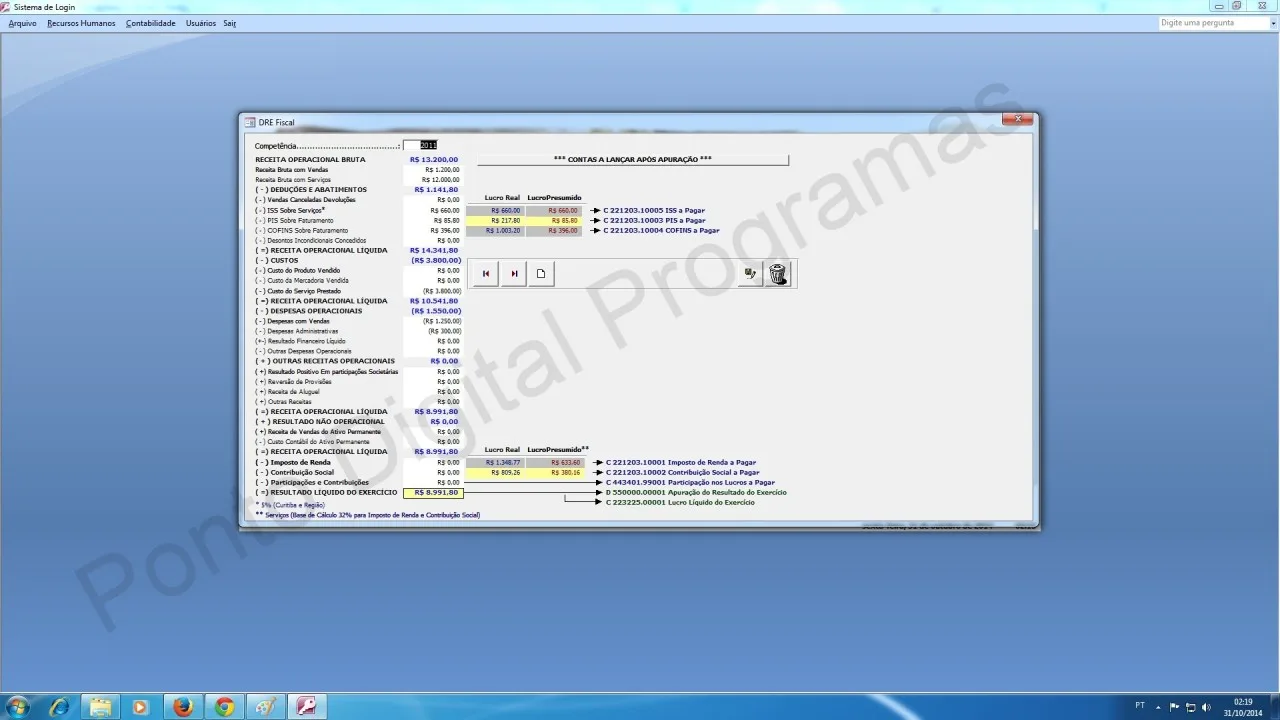The image size is (1280, 720).
Task: Expand the help question dropdown arrow
Action: [1273, 23]
